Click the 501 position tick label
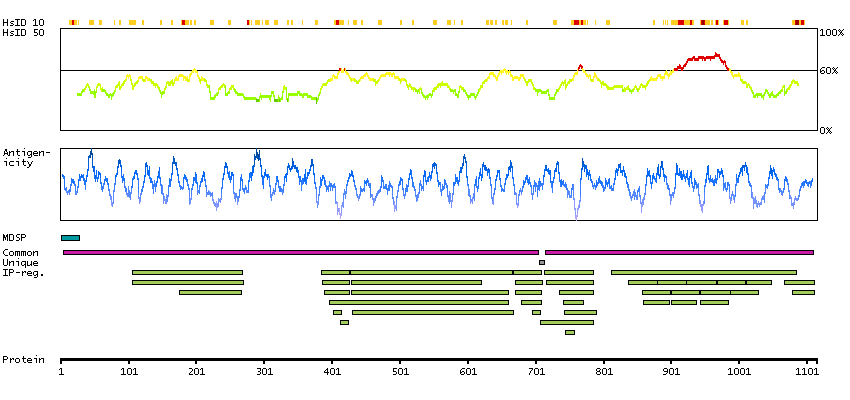Viewport: 850px width, 400px height. (400, 371)
